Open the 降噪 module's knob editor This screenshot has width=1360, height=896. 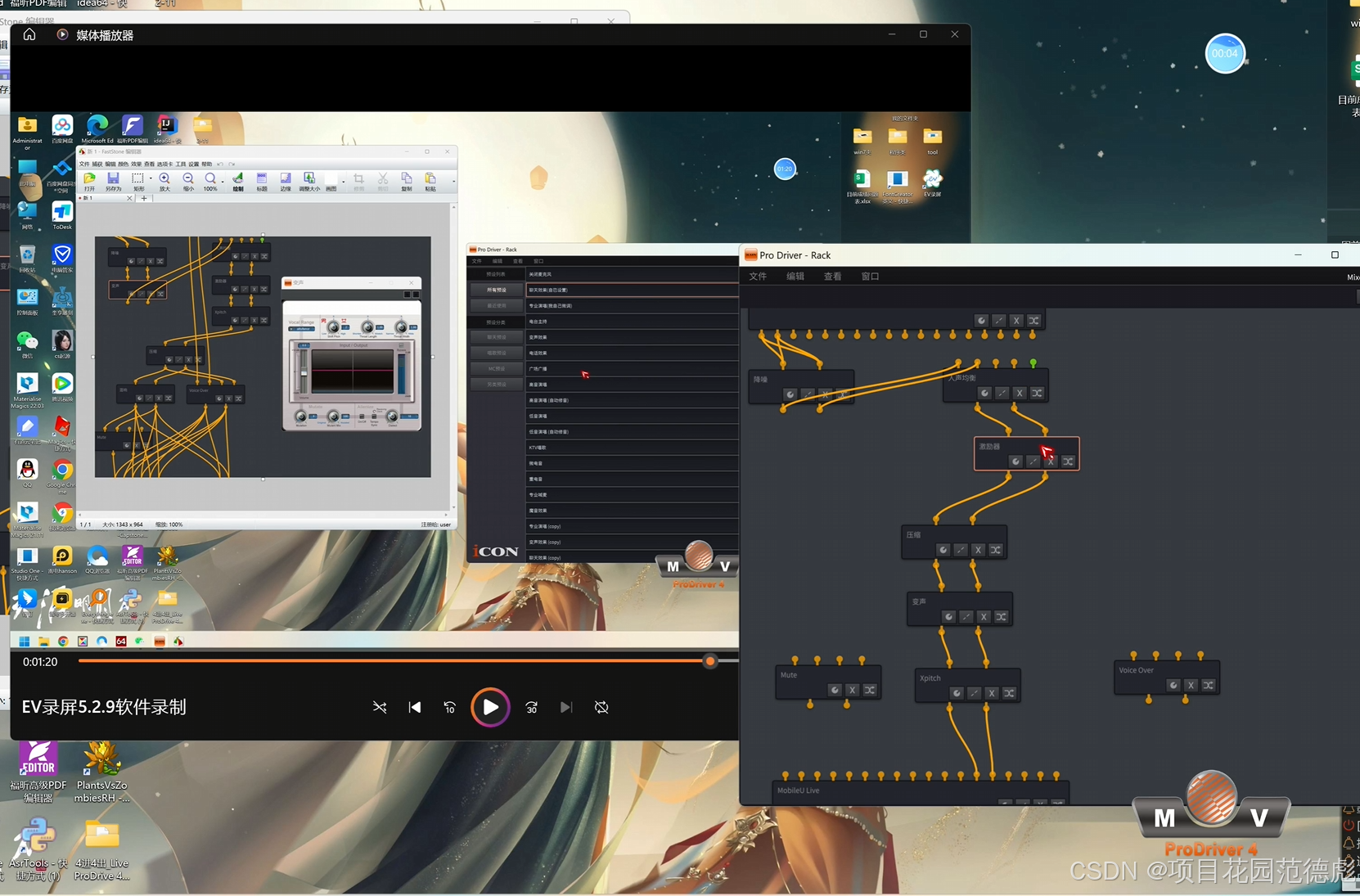790,394
